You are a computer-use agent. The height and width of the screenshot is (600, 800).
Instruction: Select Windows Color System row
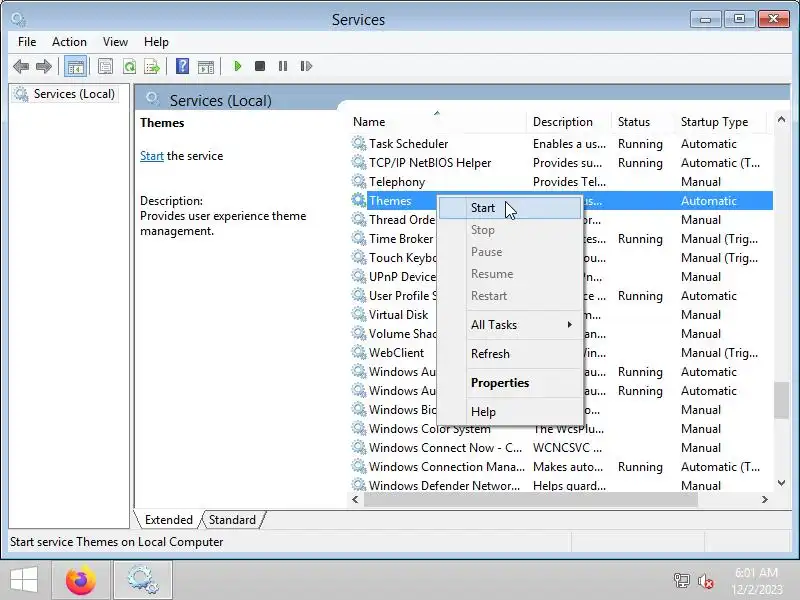(x=561, y=429)
